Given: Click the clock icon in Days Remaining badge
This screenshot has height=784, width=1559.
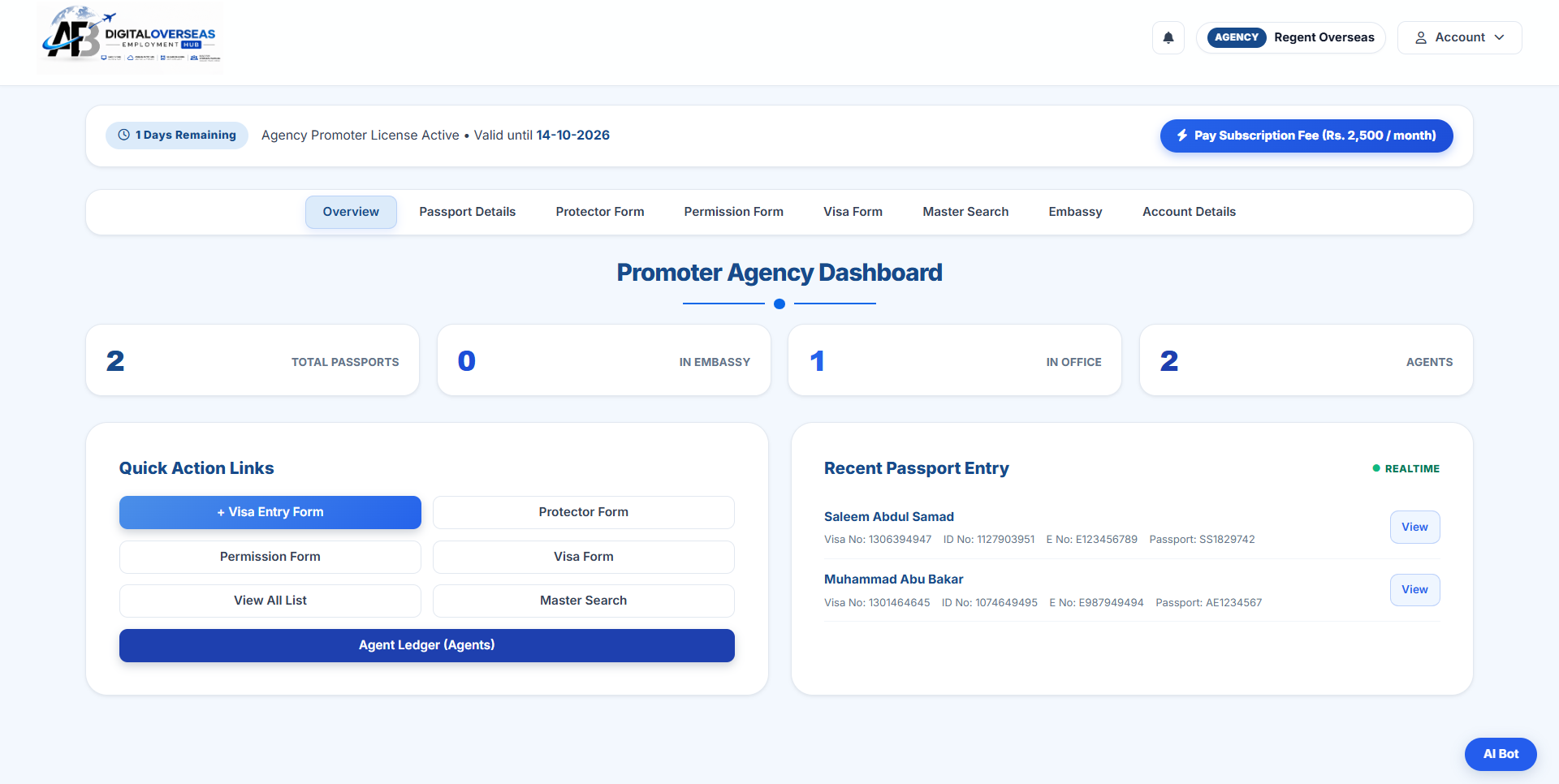Looking at the screenshot, I should pos(124,135).
